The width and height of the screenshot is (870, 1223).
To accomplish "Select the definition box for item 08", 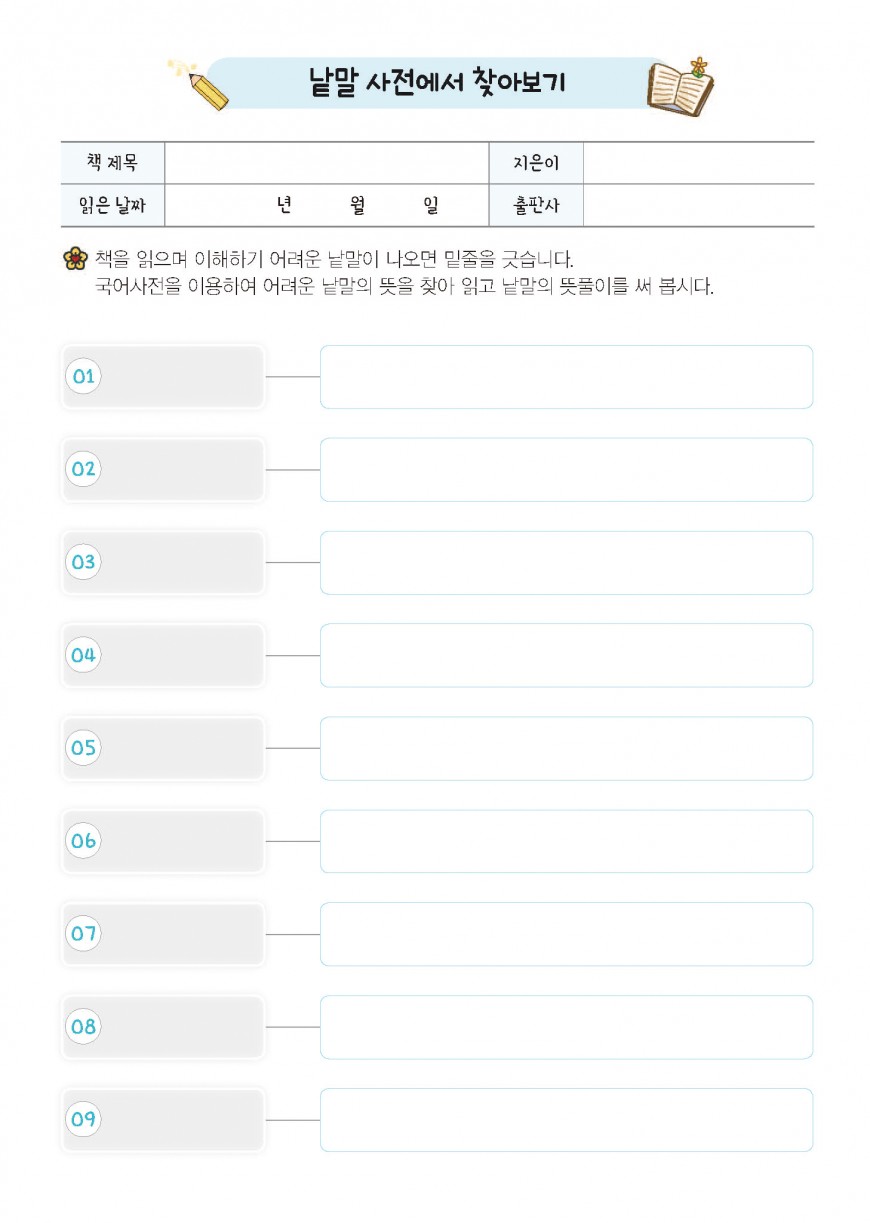I will point(566,1027).
